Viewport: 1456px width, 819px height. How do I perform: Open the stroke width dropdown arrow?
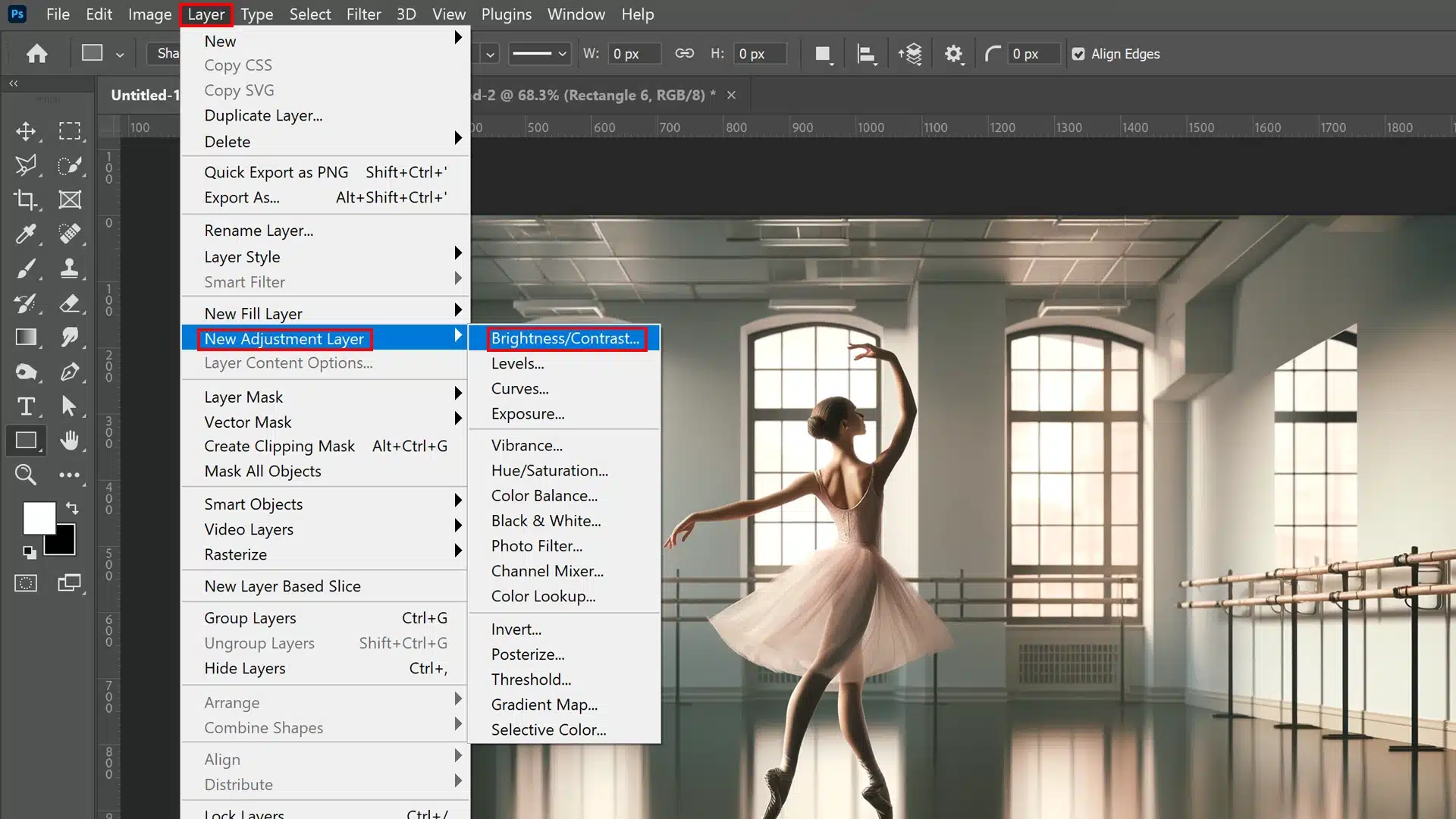(x=490, y=54)
